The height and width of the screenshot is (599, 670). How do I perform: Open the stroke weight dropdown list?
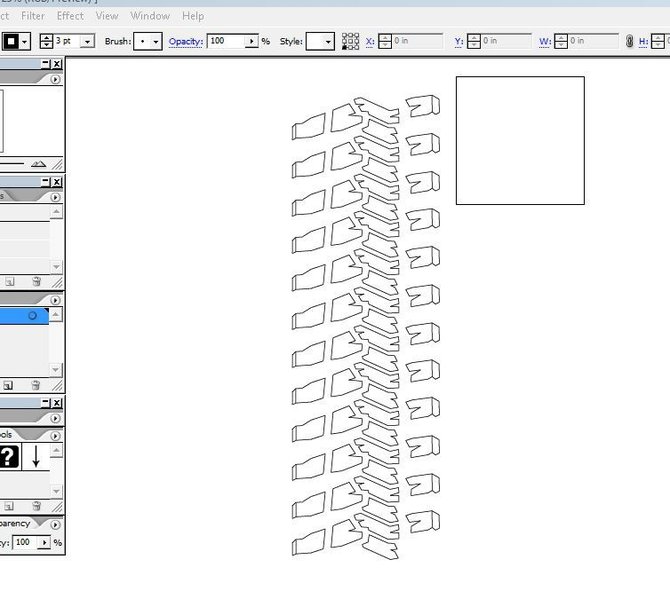[x=88, y=41]
